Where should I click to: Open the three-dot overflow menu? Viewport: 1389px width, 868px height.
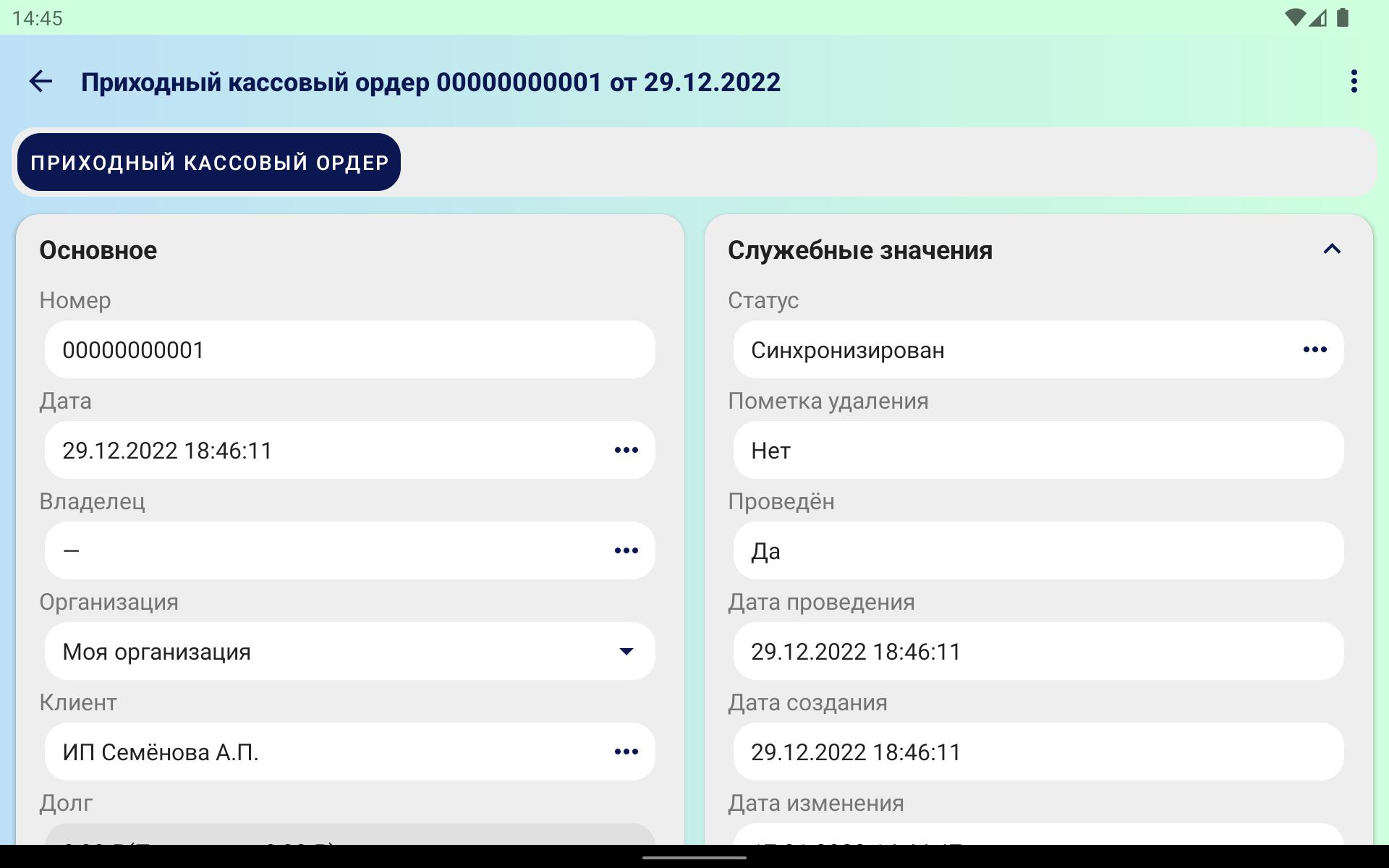1354,82
